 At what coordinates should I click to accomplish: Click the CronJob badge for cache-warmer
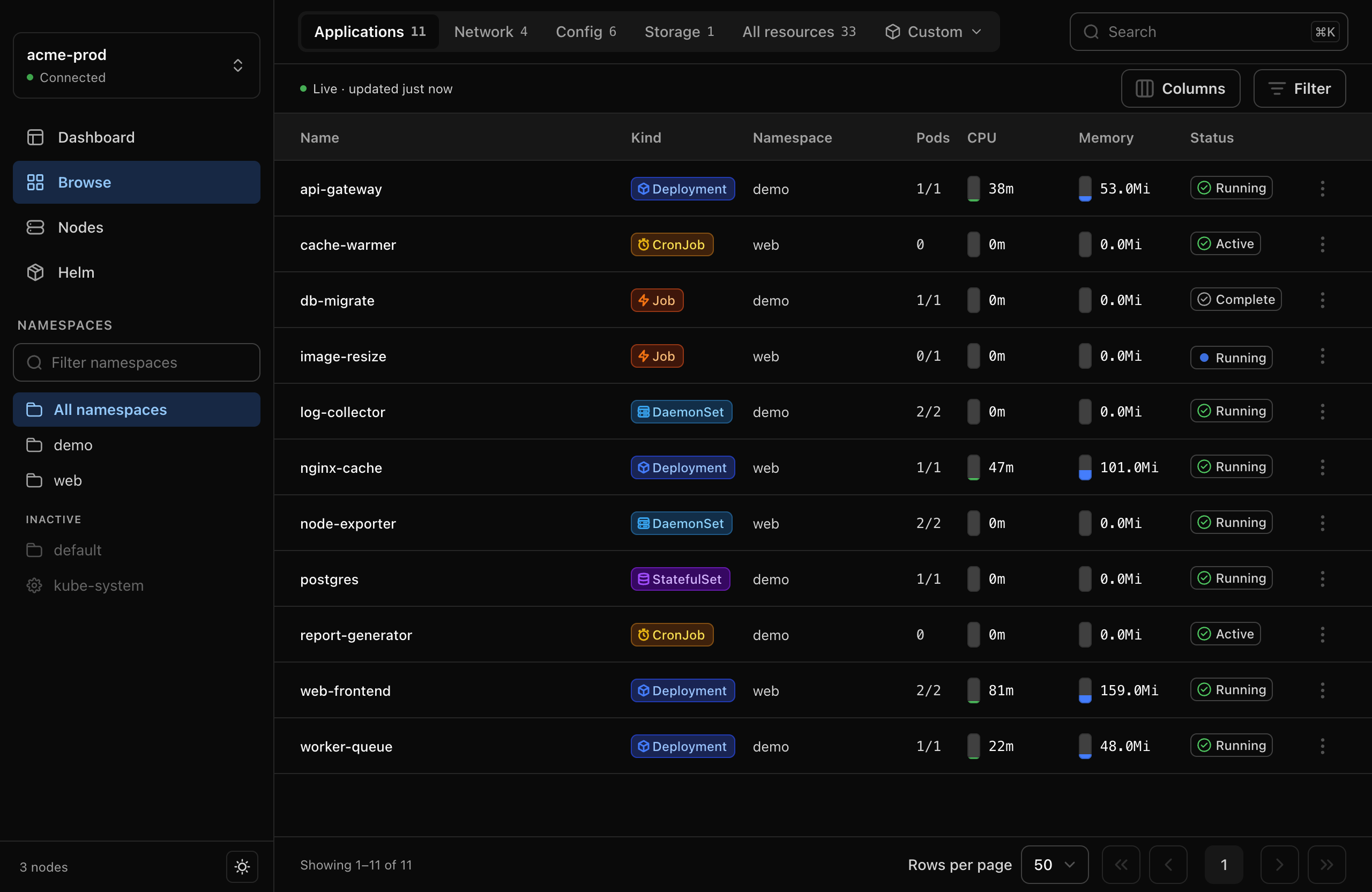(x=672, y=244)
